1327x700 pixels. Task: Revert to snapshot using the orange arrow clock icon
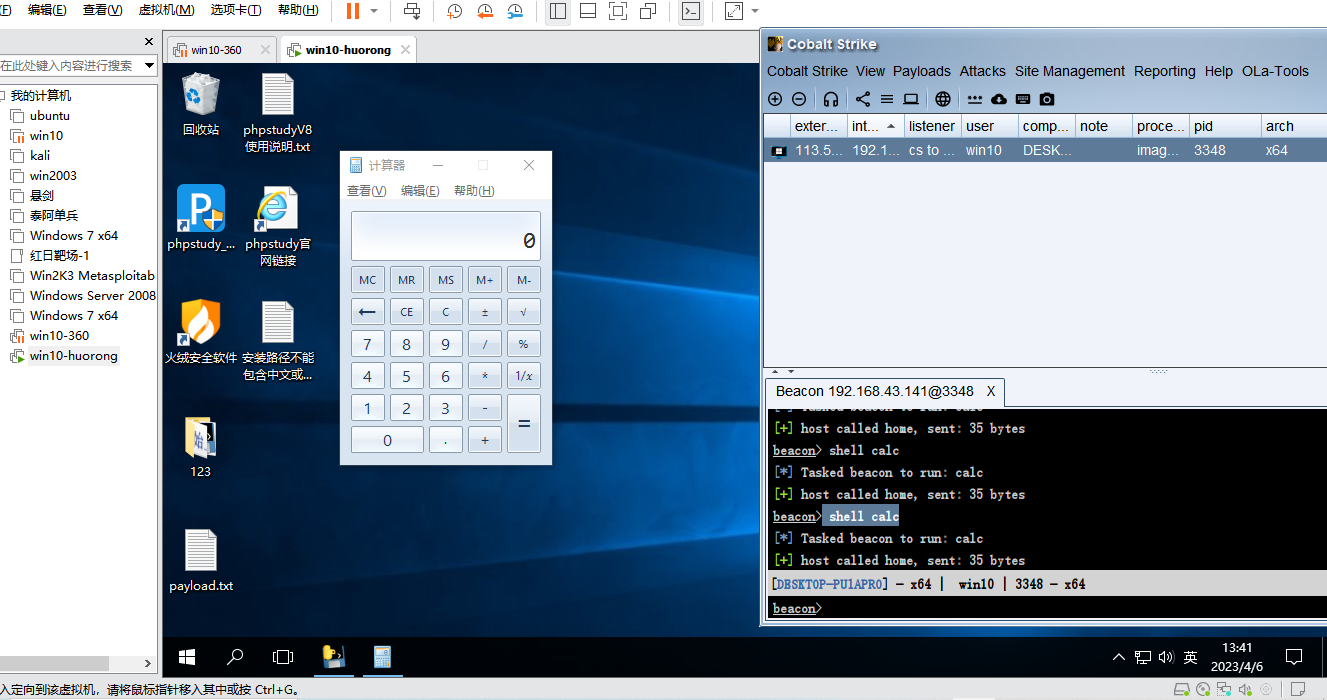click(485, 11)
